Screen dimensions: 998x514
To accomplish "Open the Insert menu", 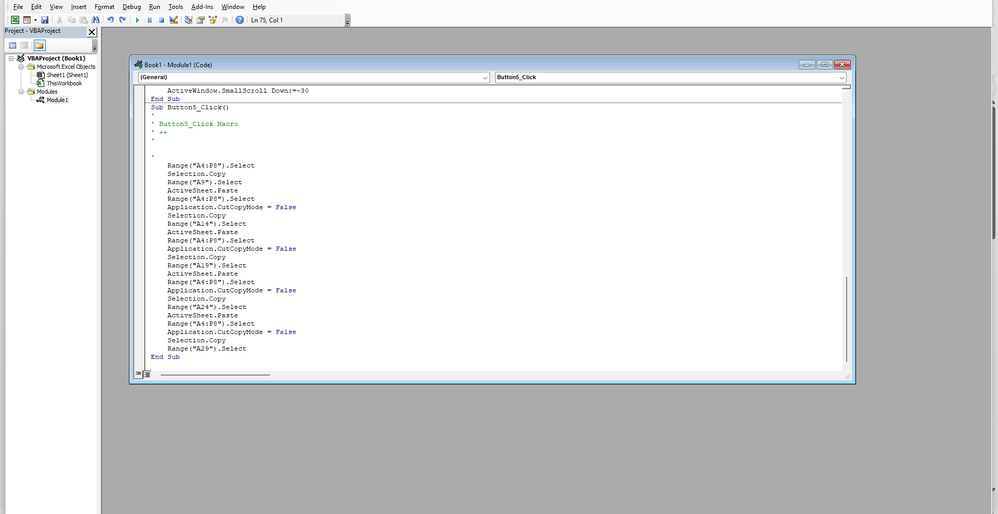I will [x=78, y=7].
